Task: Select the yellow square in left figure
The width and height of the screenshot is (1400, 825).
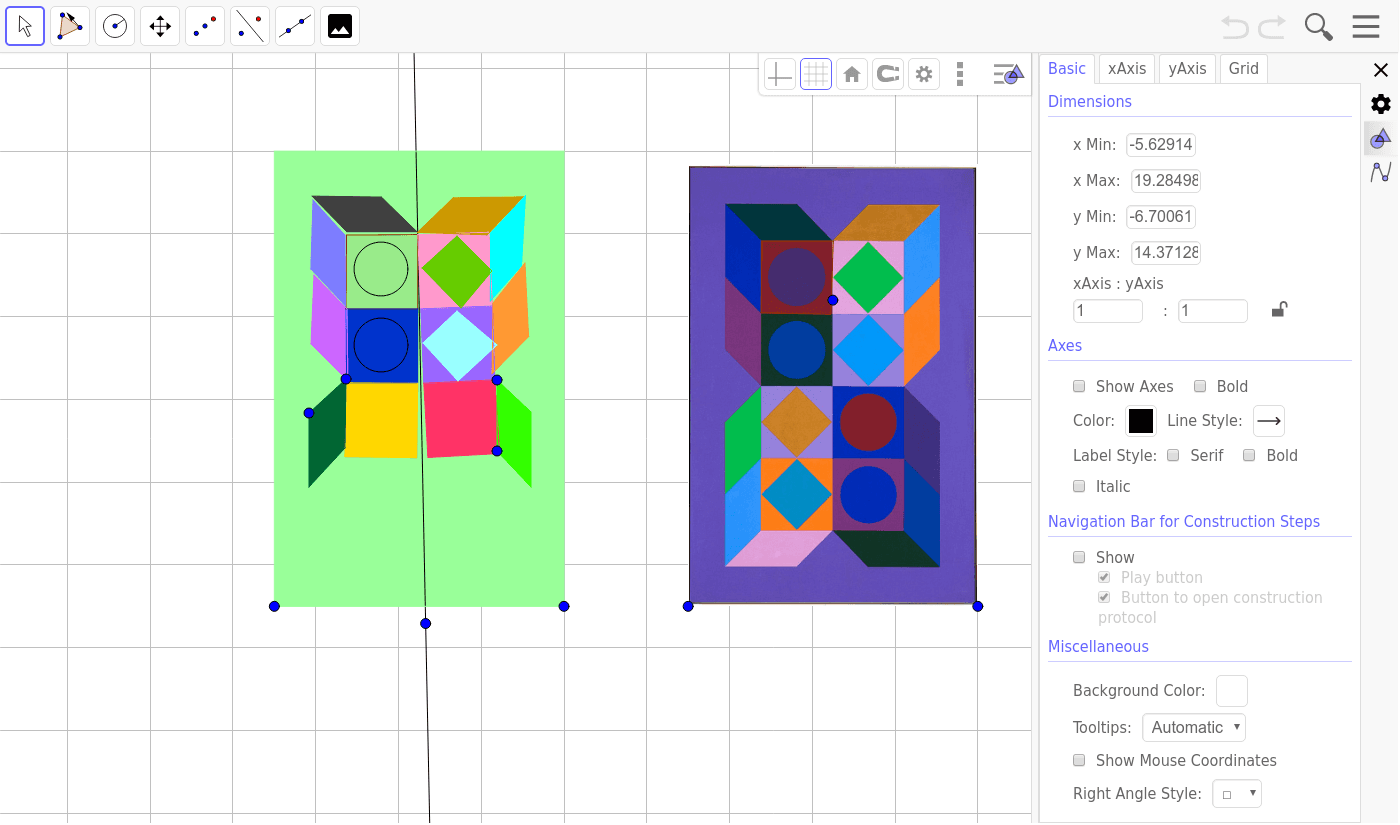Action: (382, 420)
